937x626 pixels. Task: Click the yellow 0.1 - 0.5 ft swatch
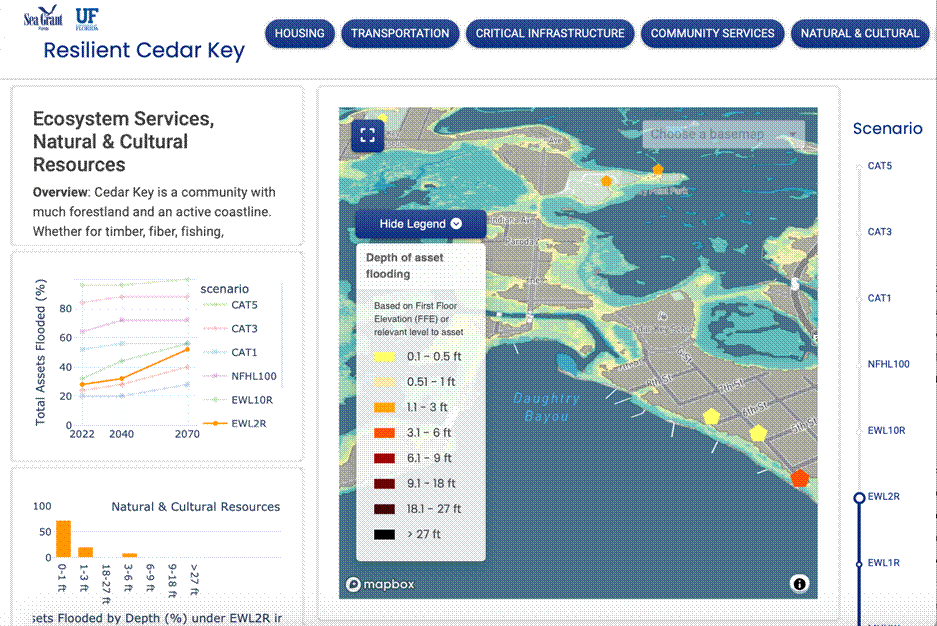click(384, 357)
